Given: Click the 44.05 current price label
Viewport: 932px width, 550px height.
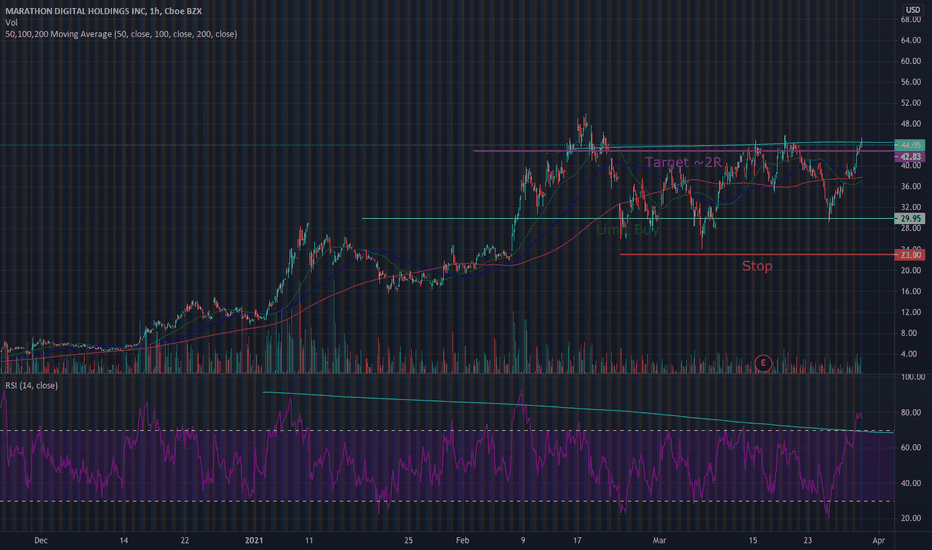Looking at the screenshot, I should coord(910,145).
